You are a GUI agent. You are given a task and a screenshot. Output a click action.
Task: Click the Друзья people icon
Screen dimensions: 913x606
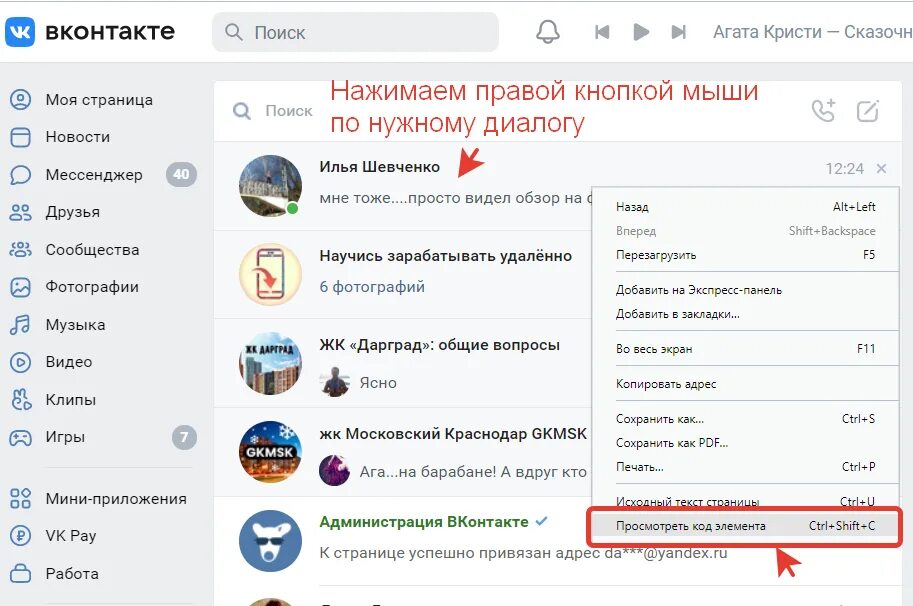20,212
